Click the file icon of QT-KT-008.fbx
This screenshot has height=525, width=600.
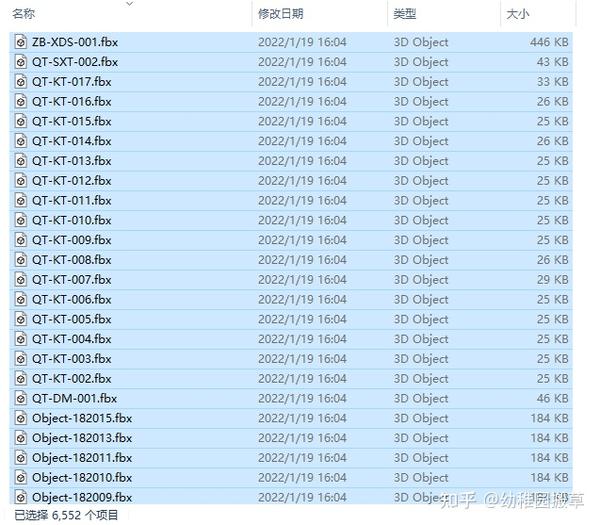click(21, 260)
